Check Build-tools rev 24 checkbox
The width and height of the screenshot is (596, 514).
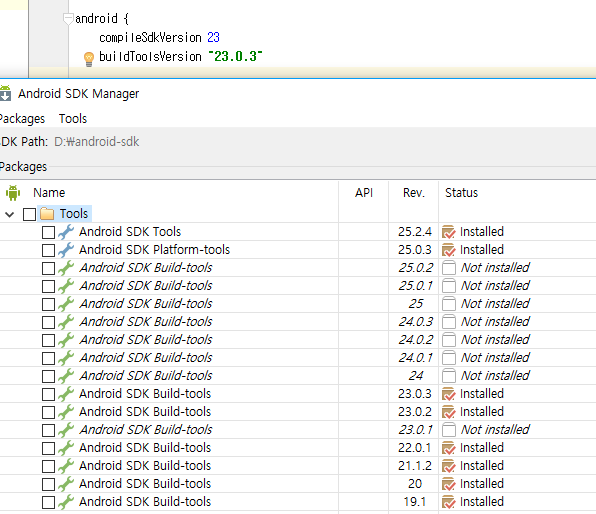click(x=48, y=376)
